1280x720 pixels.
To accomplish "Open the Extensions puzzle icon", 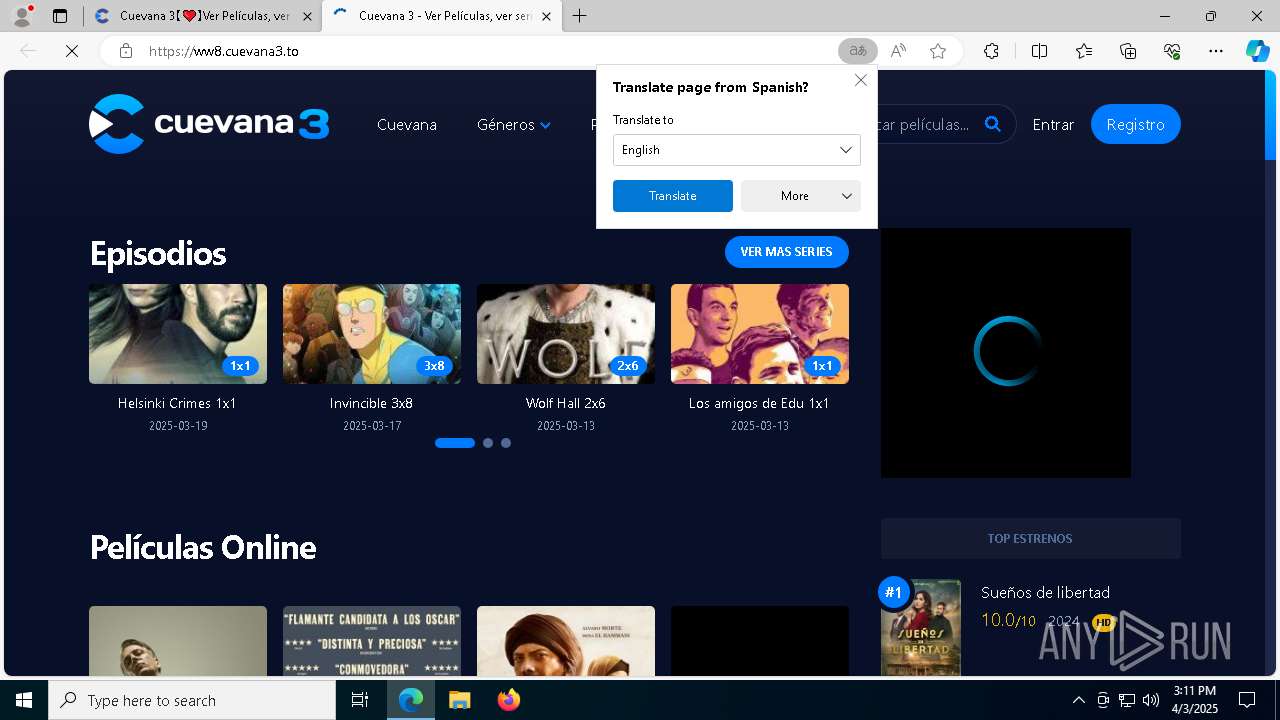I will [991, 51].
